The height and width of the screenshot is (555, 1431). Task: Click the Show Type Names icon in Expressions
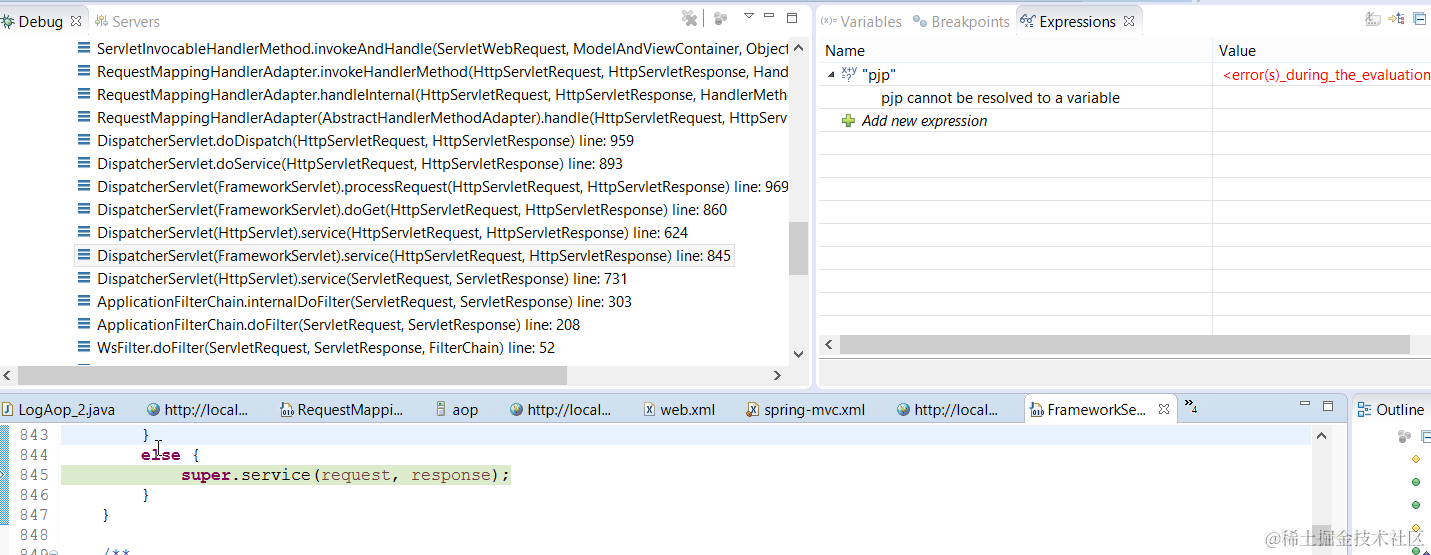pos(1373,18)
